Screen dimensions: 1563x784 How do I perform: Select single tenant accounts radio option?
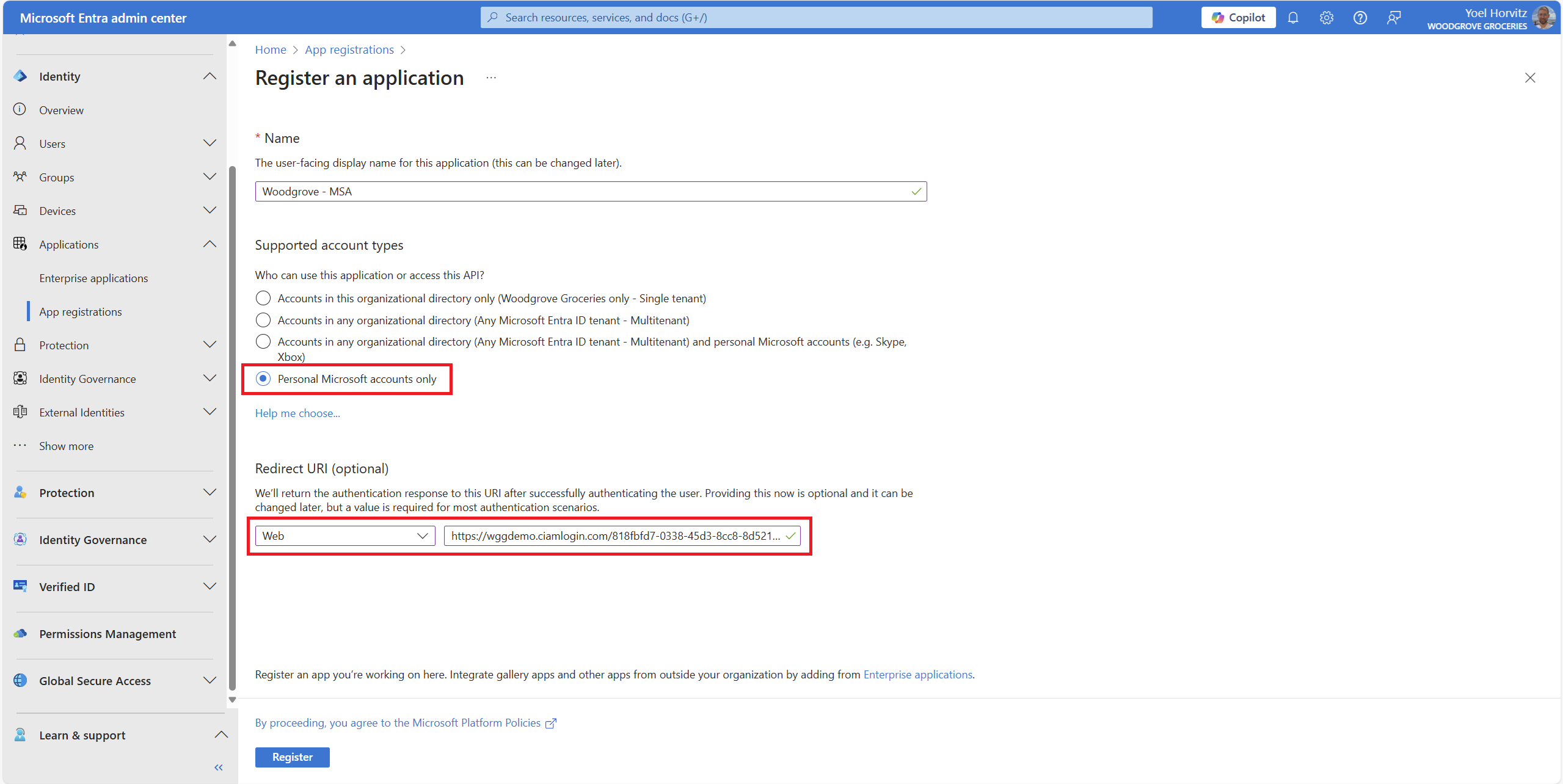(x=263, y=298)
